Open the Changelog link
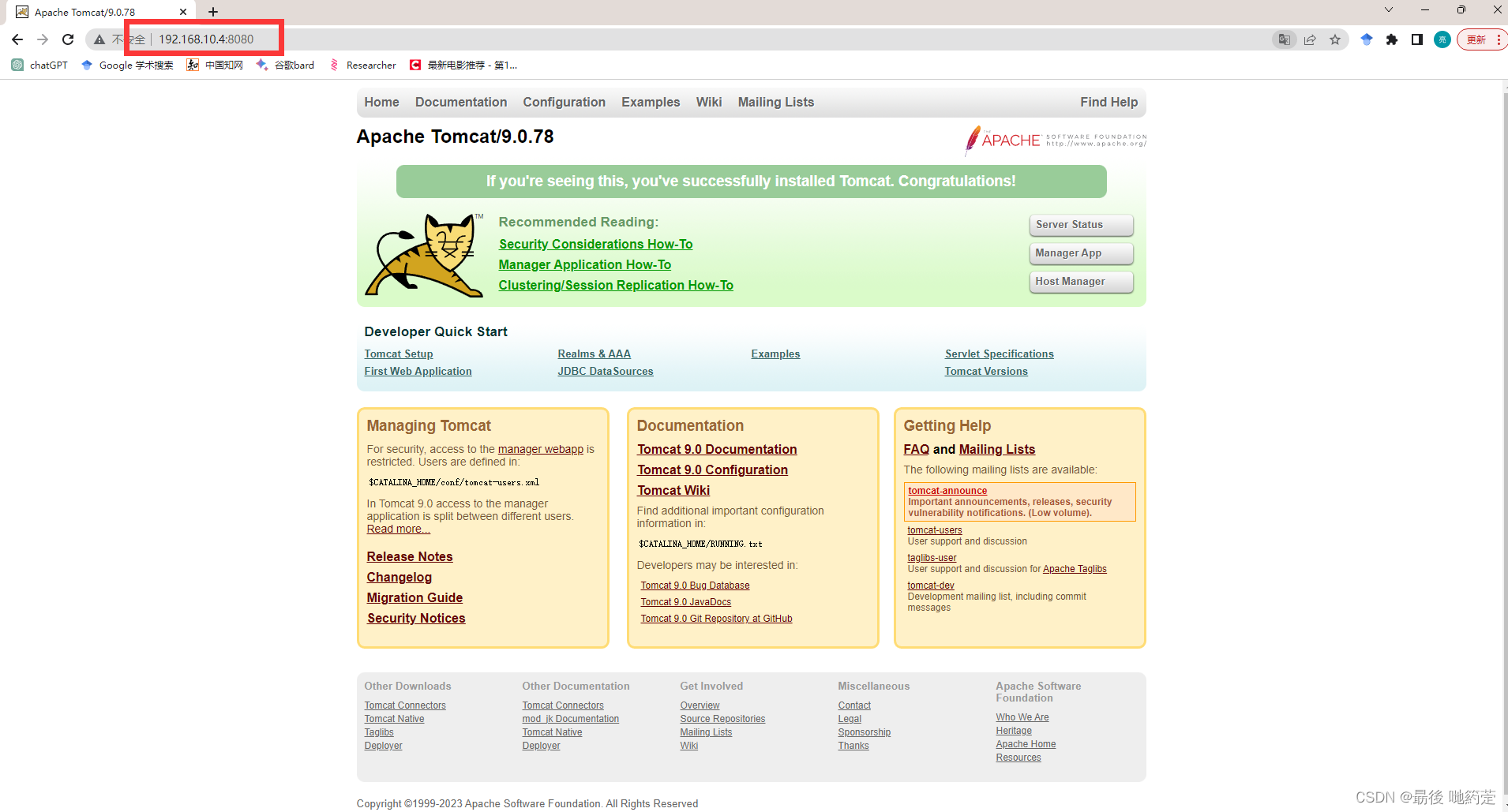1508x812 pixels. tap(399, 578)
